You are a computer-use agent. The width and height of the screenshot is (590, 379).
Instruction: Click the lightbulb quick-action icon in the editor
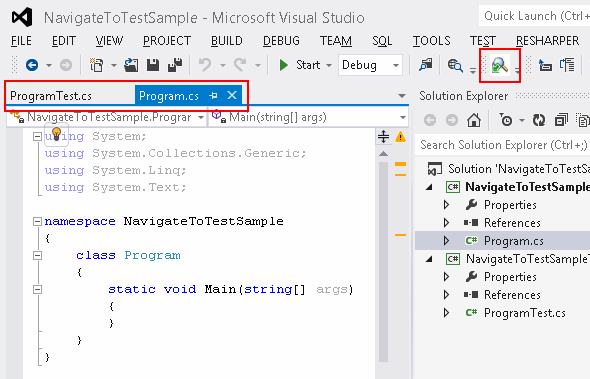(x=56, y=134)
